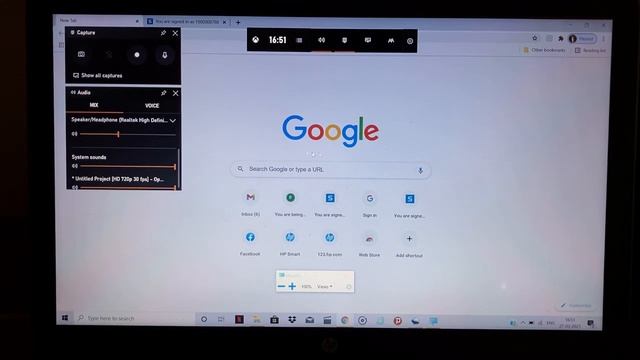Click Add shortcut

pyautogui.click(x=409, y=245)
